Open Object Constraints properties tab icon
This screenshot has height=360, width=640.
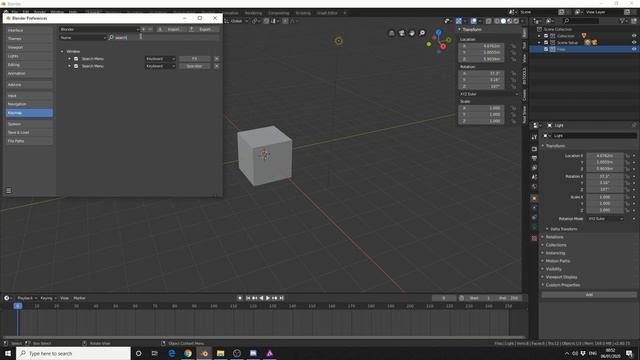click(x=534, y=218)
